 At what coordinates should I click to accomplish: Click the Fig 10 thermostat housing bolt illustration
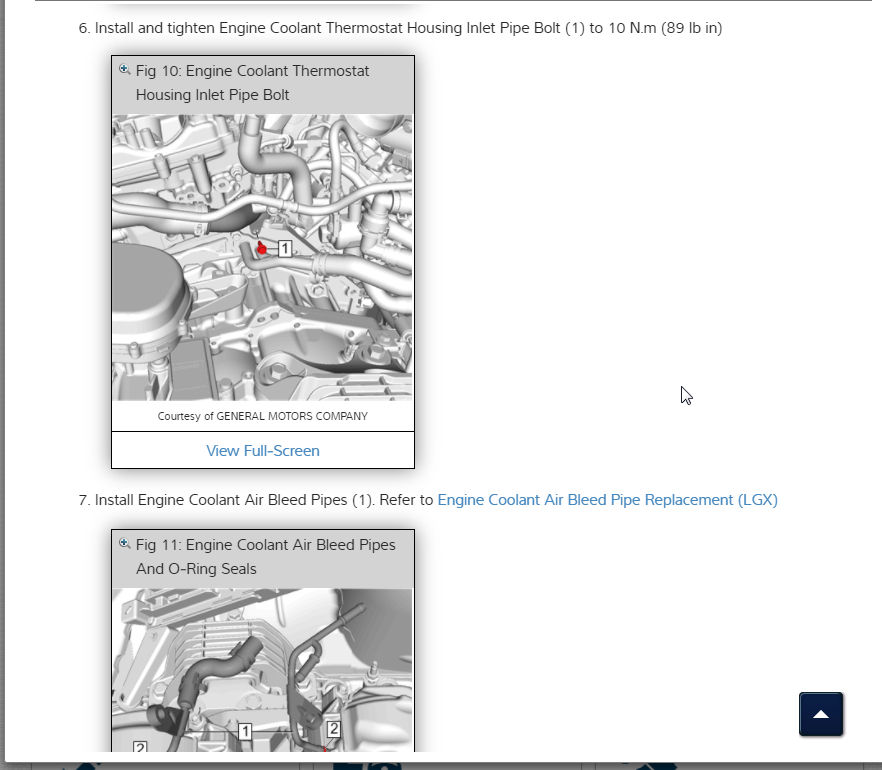(x=262, y=258)
